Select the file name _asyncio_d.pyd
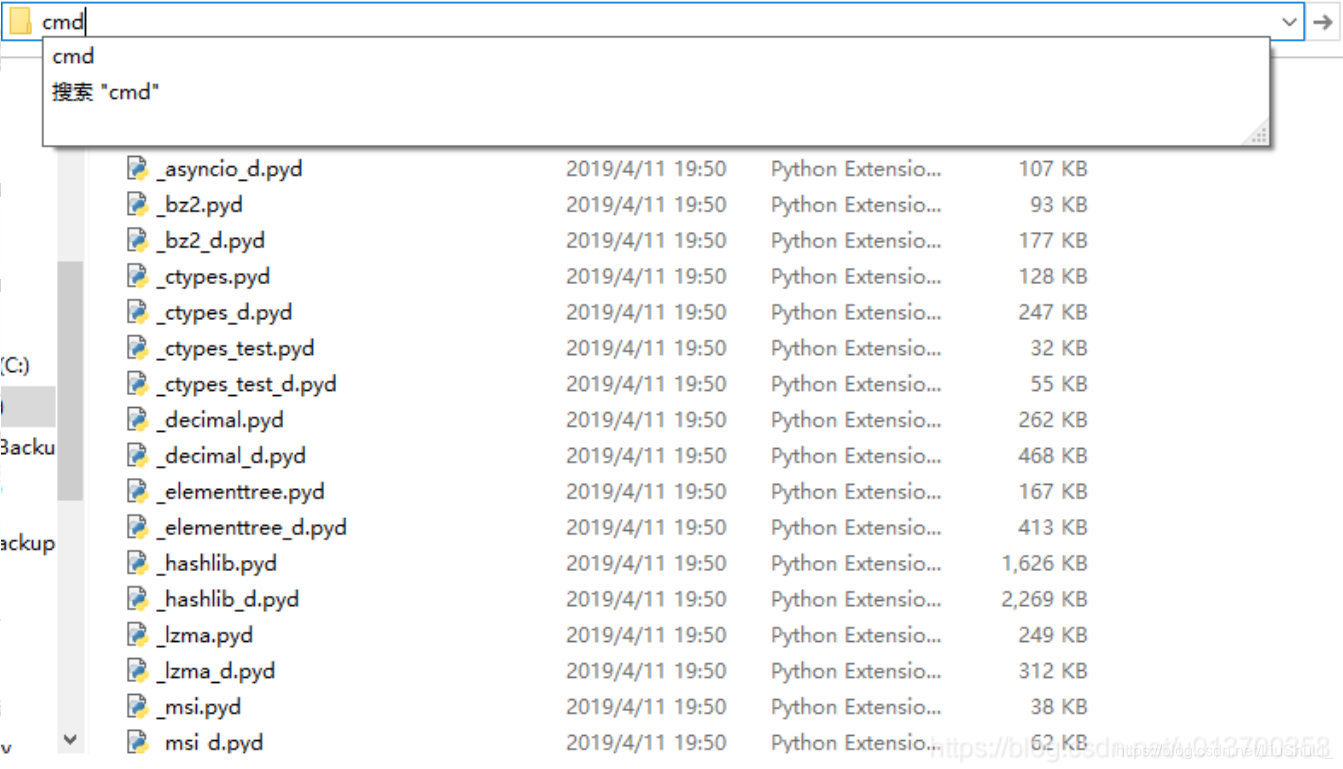Screen dimensions: 1343x769 click(230, 169)
